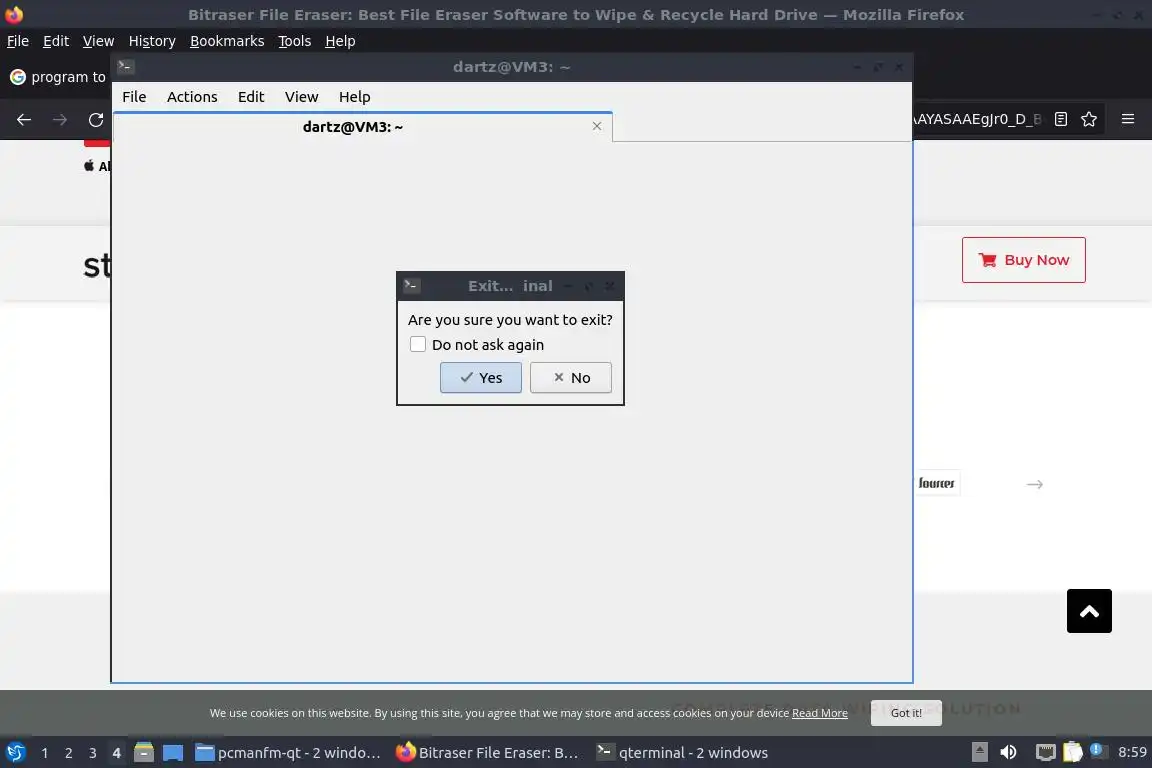Open the terminal Help menu
Image resolution: width=1152 pixels, height=768 pixels.
(x=354, y=97)
